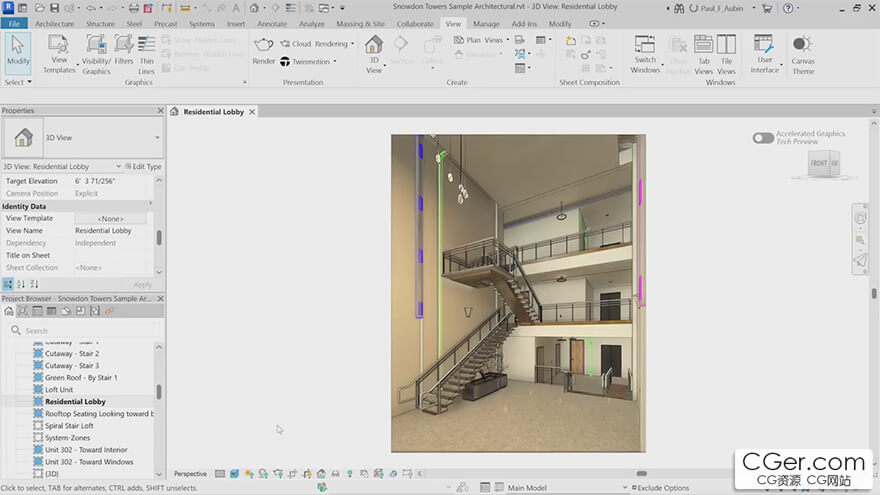The image size is (880, 495).
Task: Collapse the Identity Data section
Action: [x=150, y=205]
